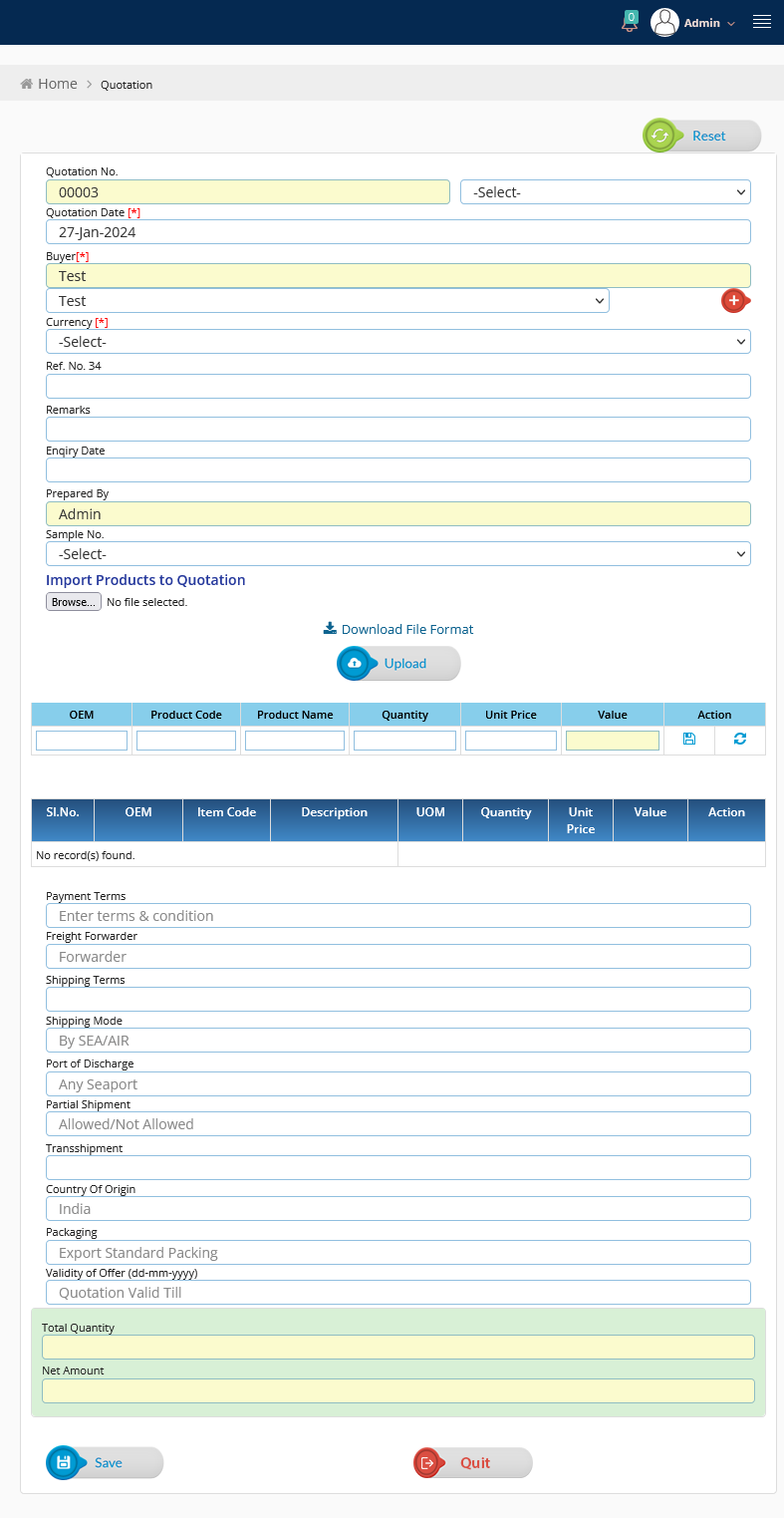Click the Upload button

click(399, 664)
